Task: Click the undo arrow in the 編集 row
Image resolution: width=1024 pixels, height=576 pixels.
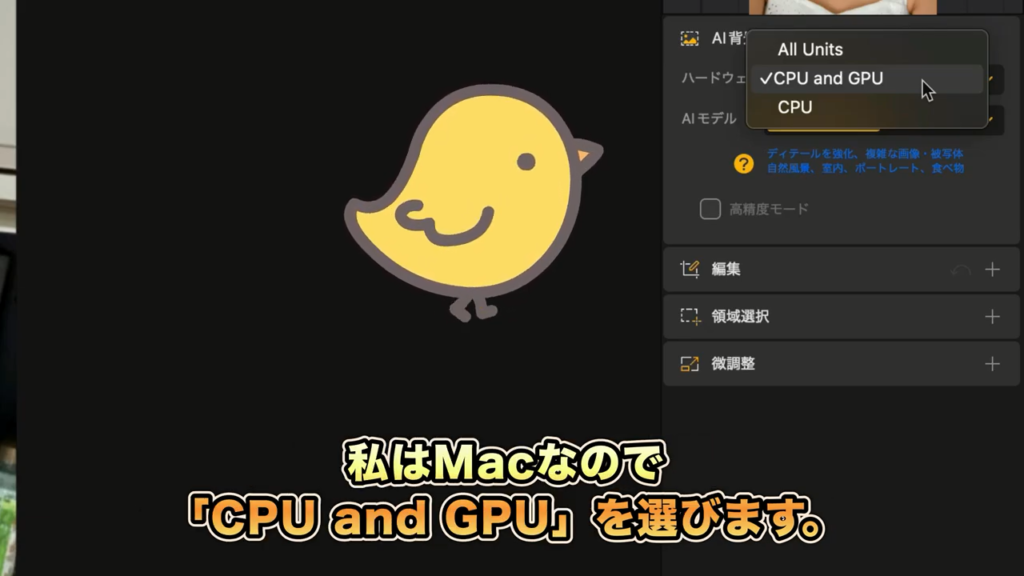Action: coord(960,270)
